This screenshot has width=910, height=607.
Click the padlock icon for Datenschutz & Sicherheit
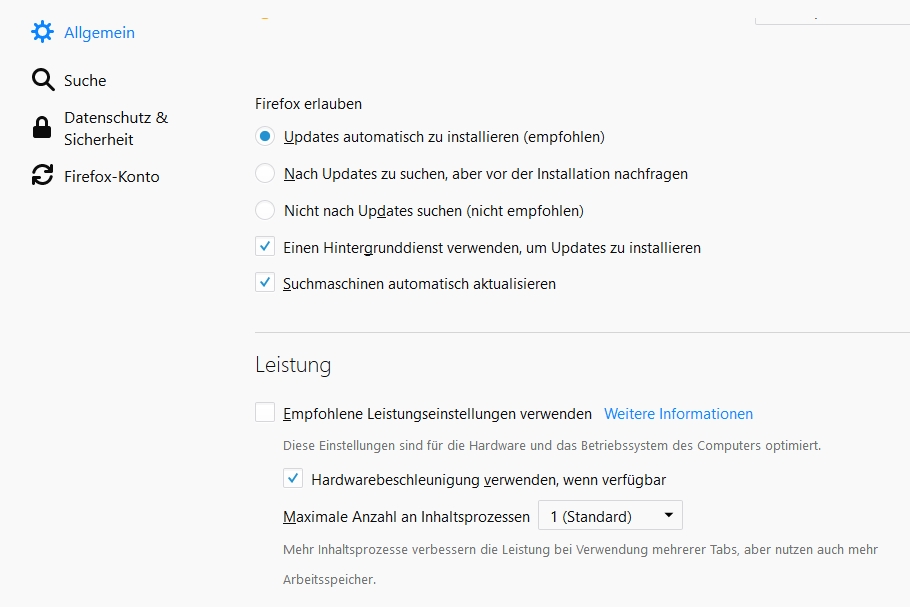point(42,128)
